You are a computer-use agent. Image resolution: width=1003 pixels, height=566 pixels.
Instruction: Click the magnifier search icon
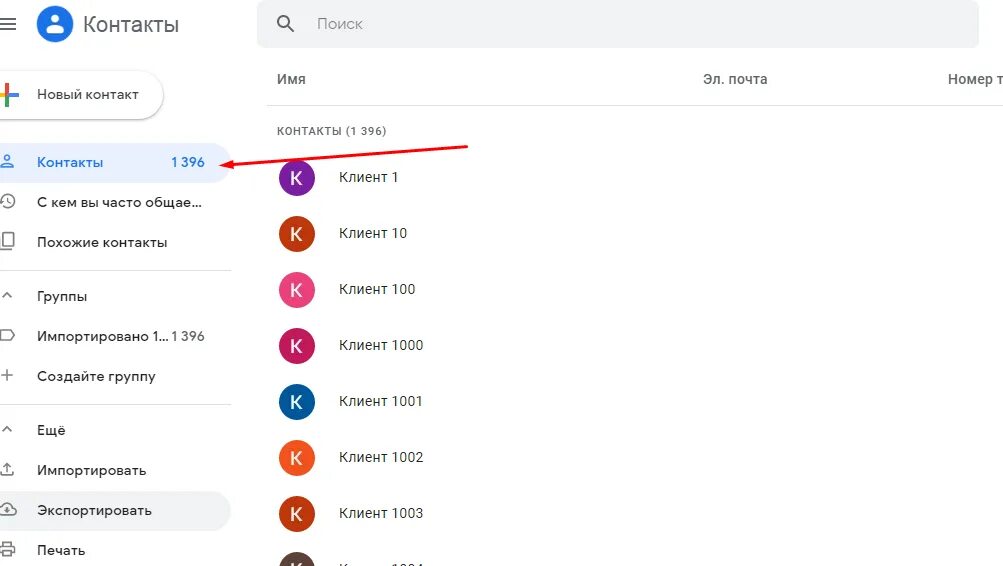pos(285,24)
